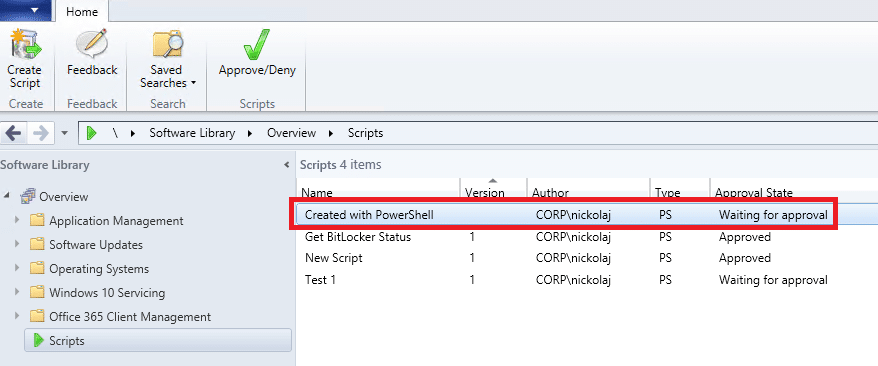Screen dimensions: 878x366
Task: Click Approved state of New Script
Action: tap(745, 259)
